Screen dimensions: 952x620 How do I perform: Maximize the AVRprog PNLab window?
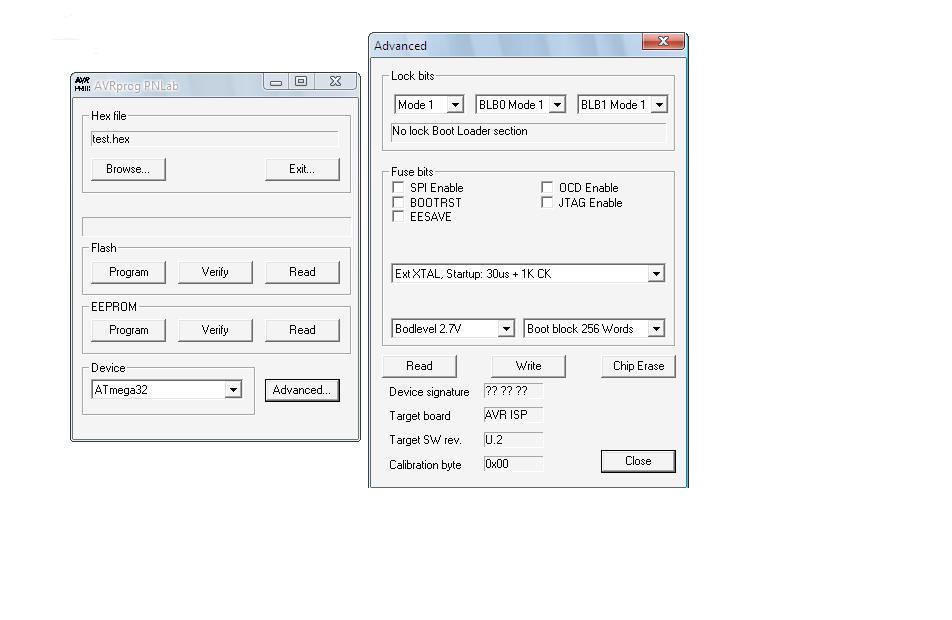coord(301,81)
